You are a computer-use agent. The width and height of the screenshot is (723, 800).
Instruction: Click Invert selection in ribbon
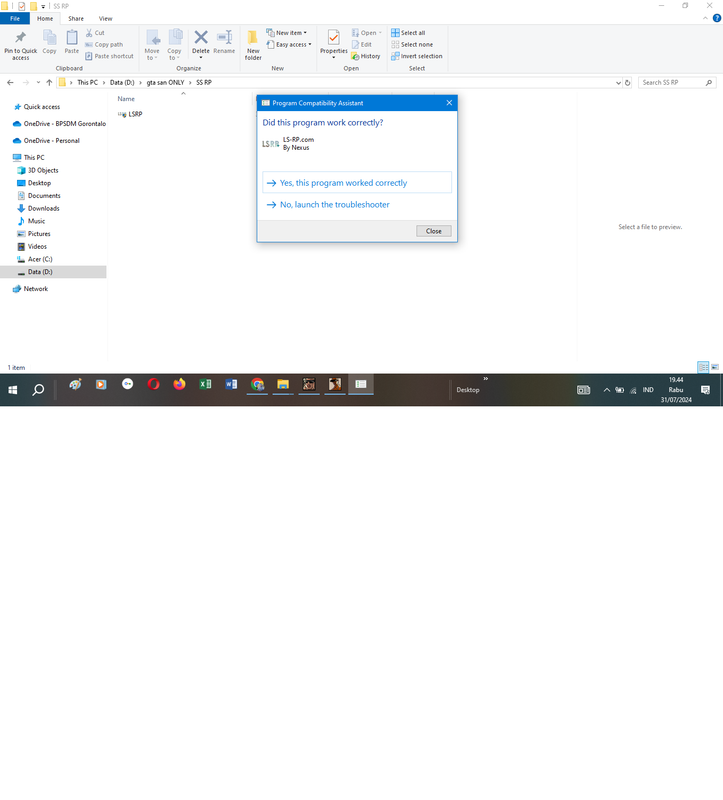417,56
